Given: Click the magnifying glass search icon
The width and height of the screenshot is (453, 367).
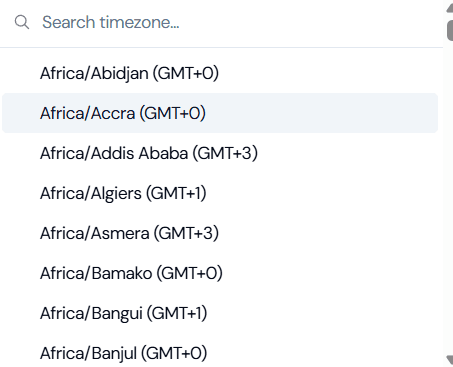Looking at the screenshot, I should 22,22.
